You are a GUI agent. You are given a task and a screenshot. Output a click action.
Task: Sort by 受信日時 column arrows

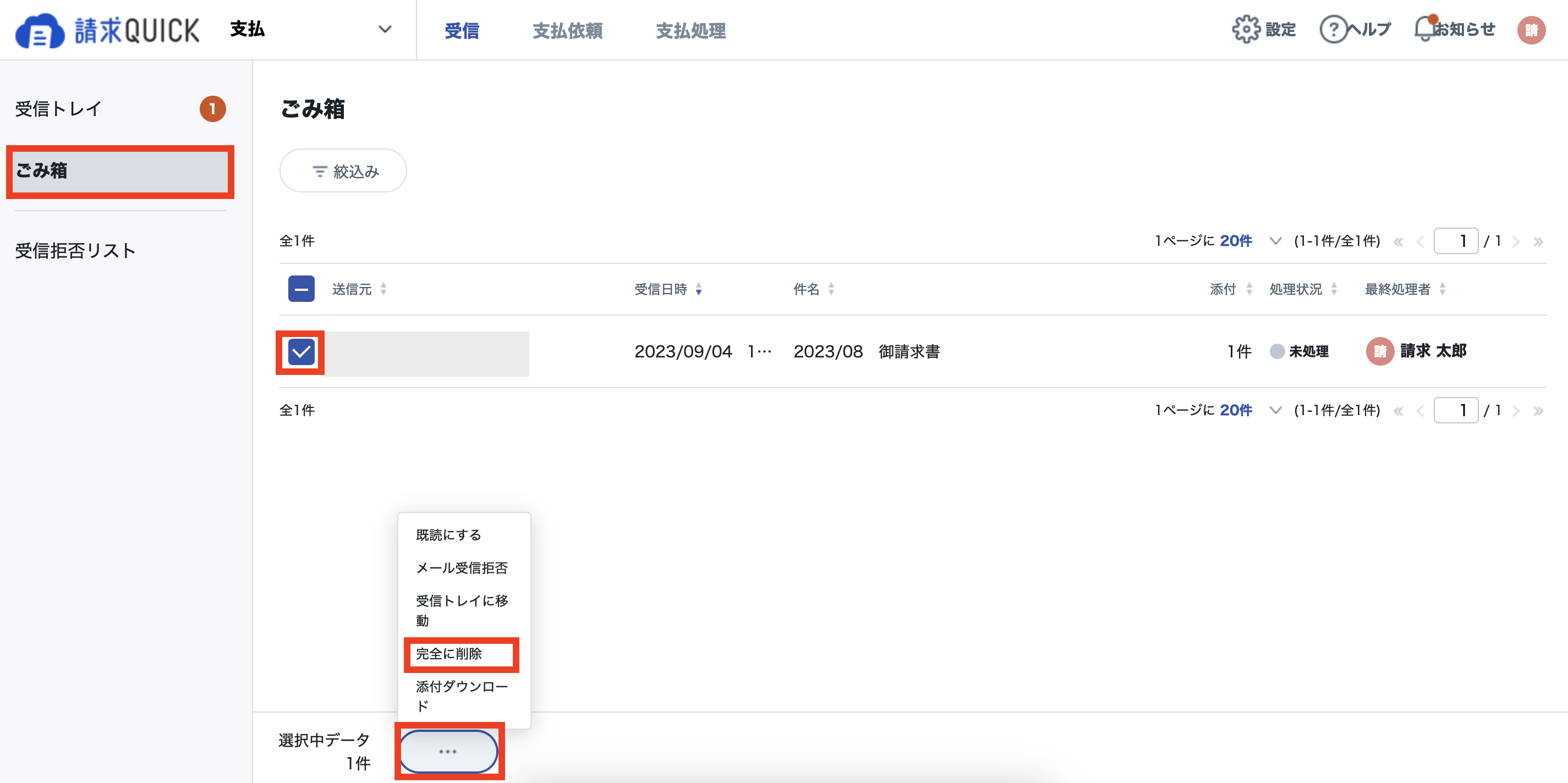[699, 289]
